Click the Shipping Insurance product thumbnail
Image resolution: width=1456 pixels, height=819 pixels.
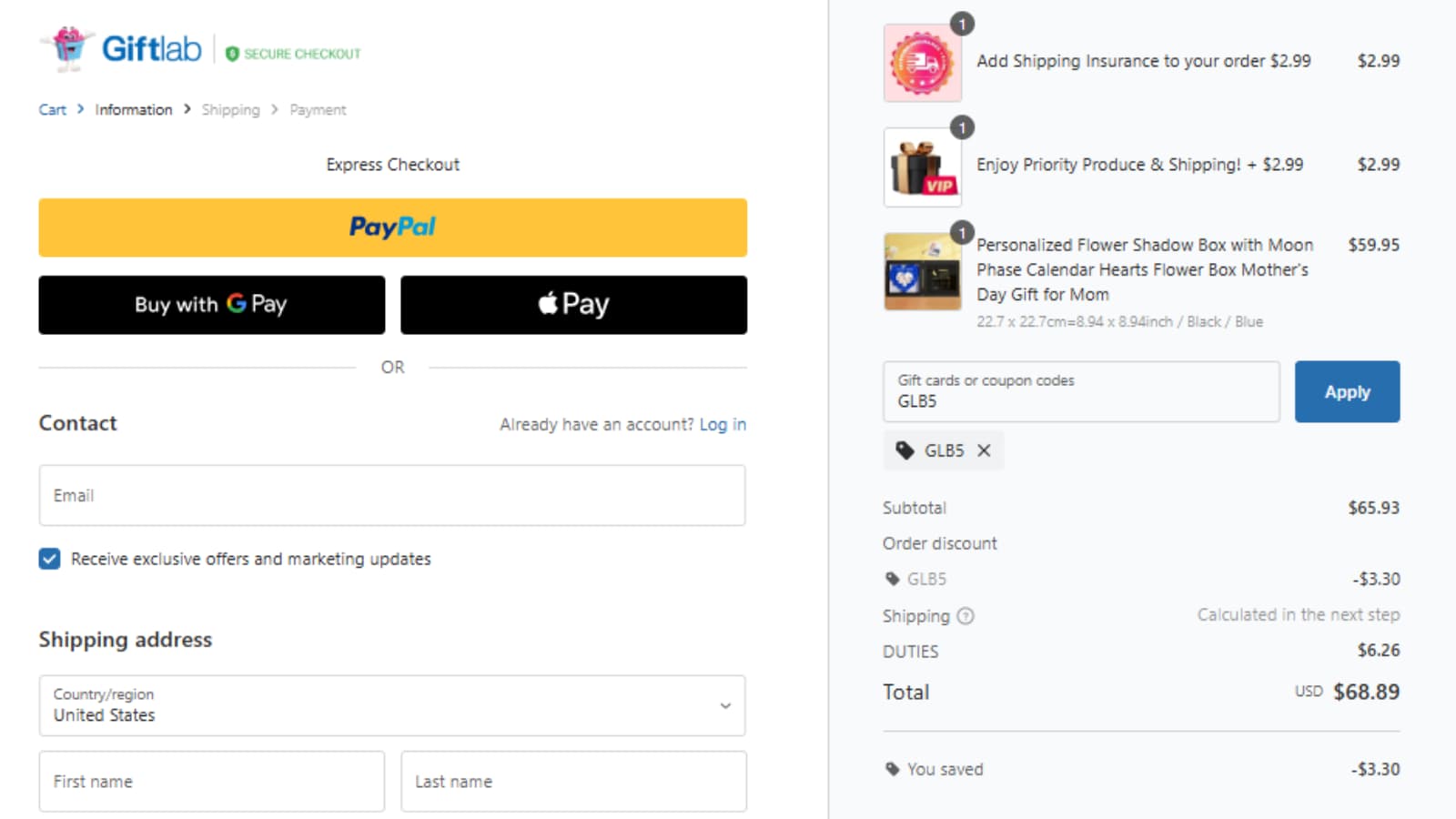pos(922,63)
